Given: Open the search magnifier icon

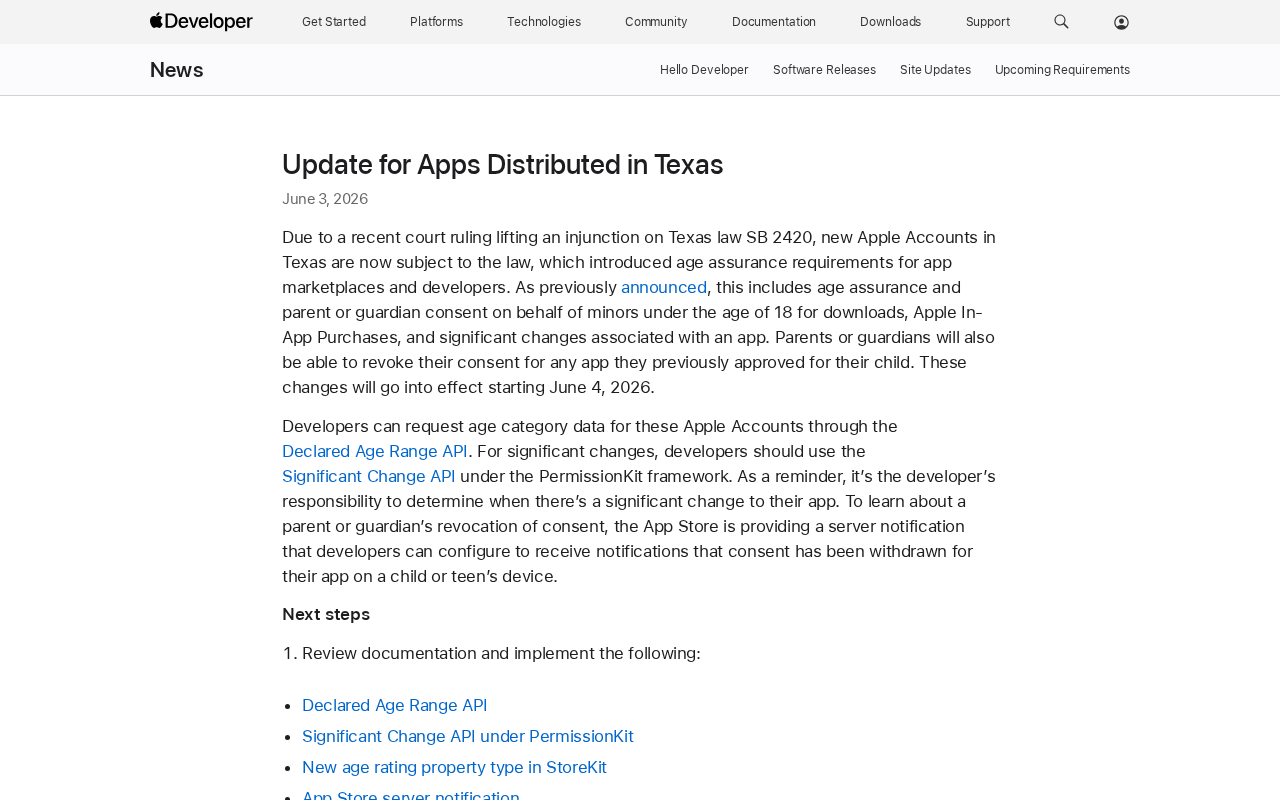Looking at the screenshot, I should pos(1061,22).
